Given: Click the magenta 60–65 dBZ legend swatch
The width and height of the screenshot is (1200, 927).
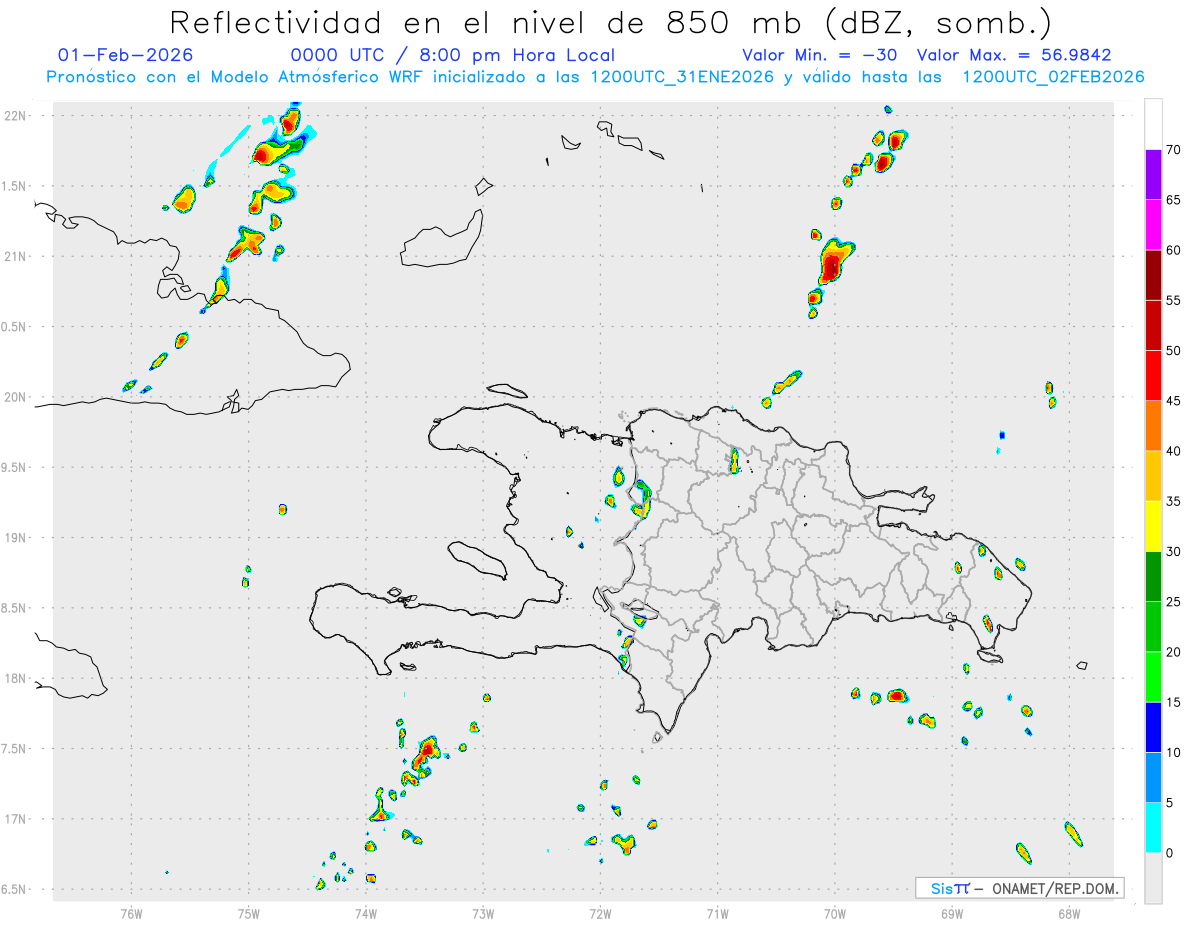Looking at the screenshot, I should [x=1153, y=225].
